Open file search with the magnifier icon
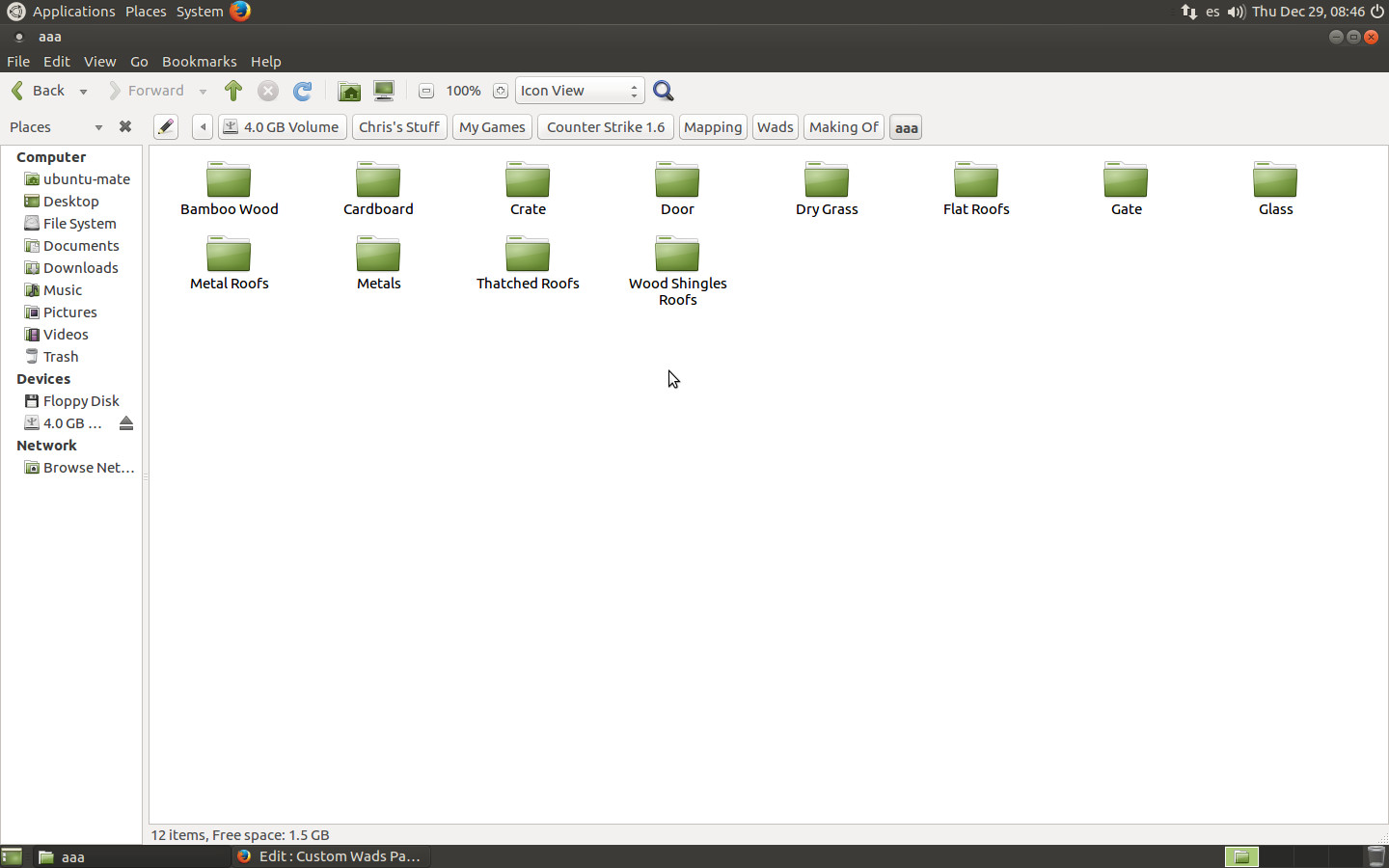 coord(663,90)
